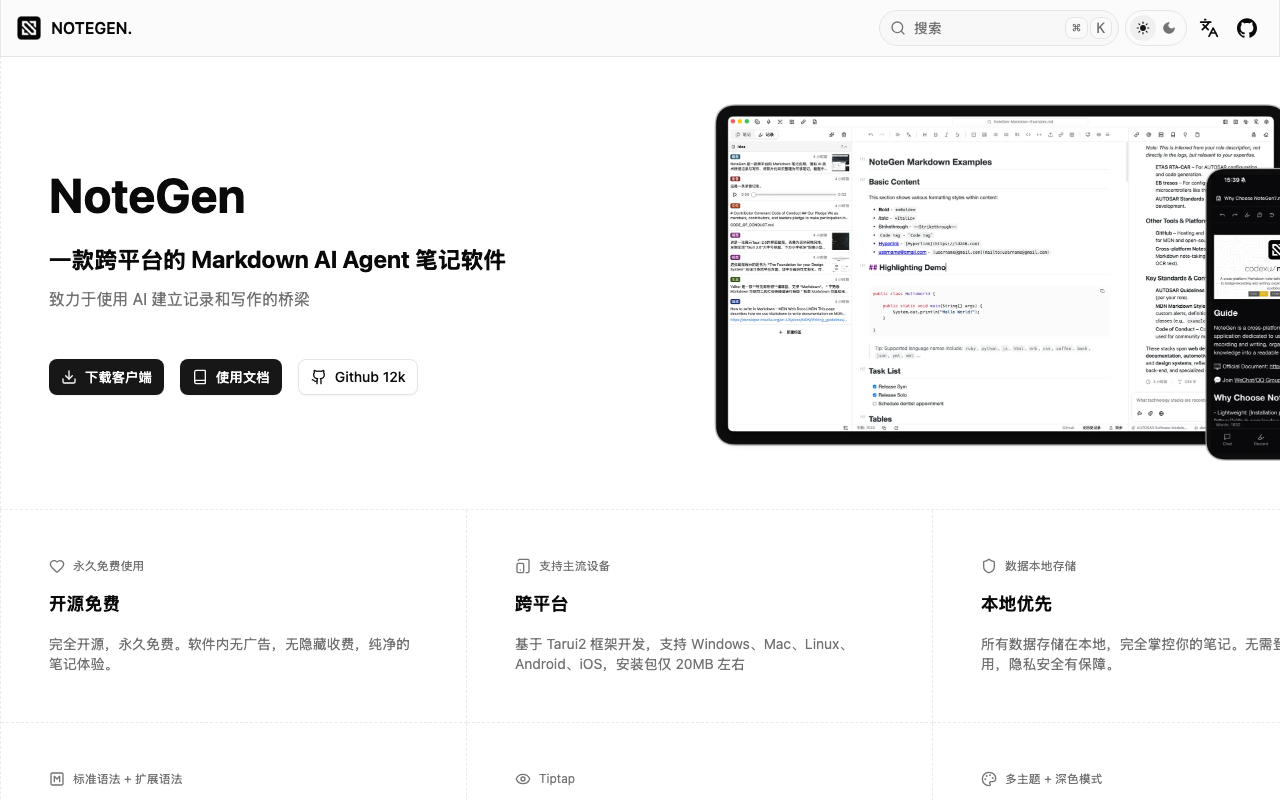Click the 一款跨平台的 Markdown AI Agent 笔记软件 tagline
Screen dimensions: 1280x800
pyautogui.click(x=277, y=260)
